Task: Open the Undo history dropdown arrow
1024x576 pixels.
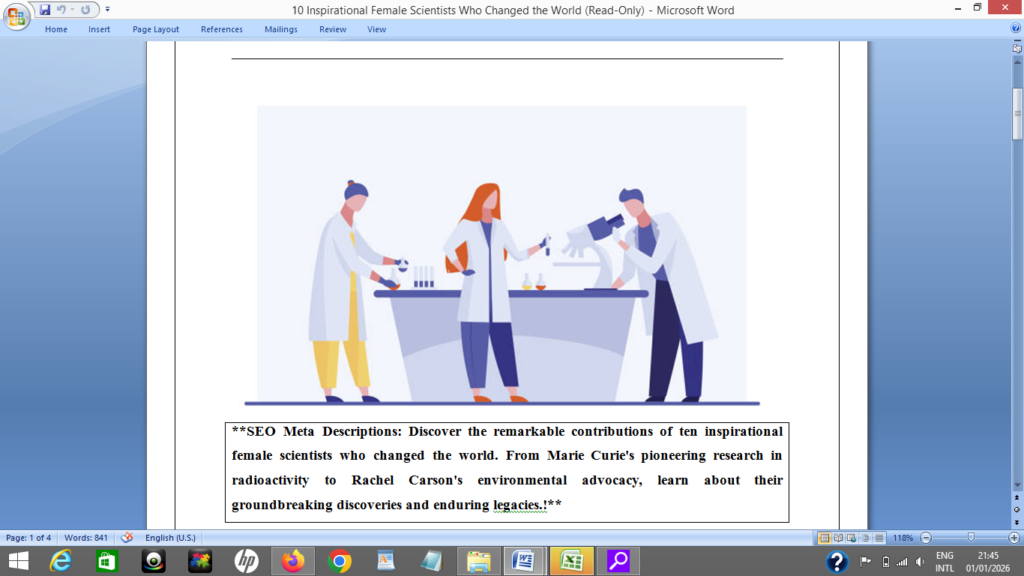Action: tap(72, 10)
